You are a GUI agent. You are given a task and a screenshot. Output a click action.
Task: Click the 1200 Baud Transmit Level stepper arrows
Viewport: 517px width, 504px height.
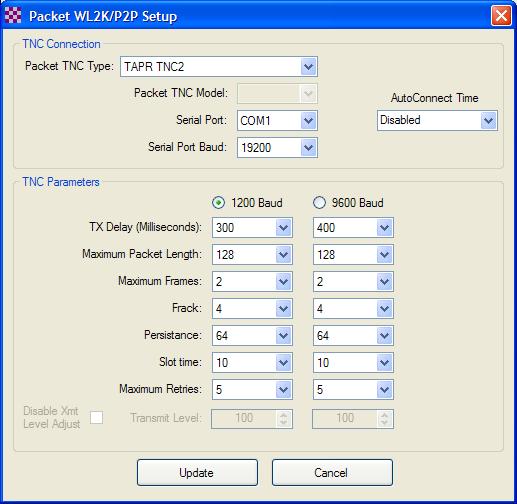(284, 419)
